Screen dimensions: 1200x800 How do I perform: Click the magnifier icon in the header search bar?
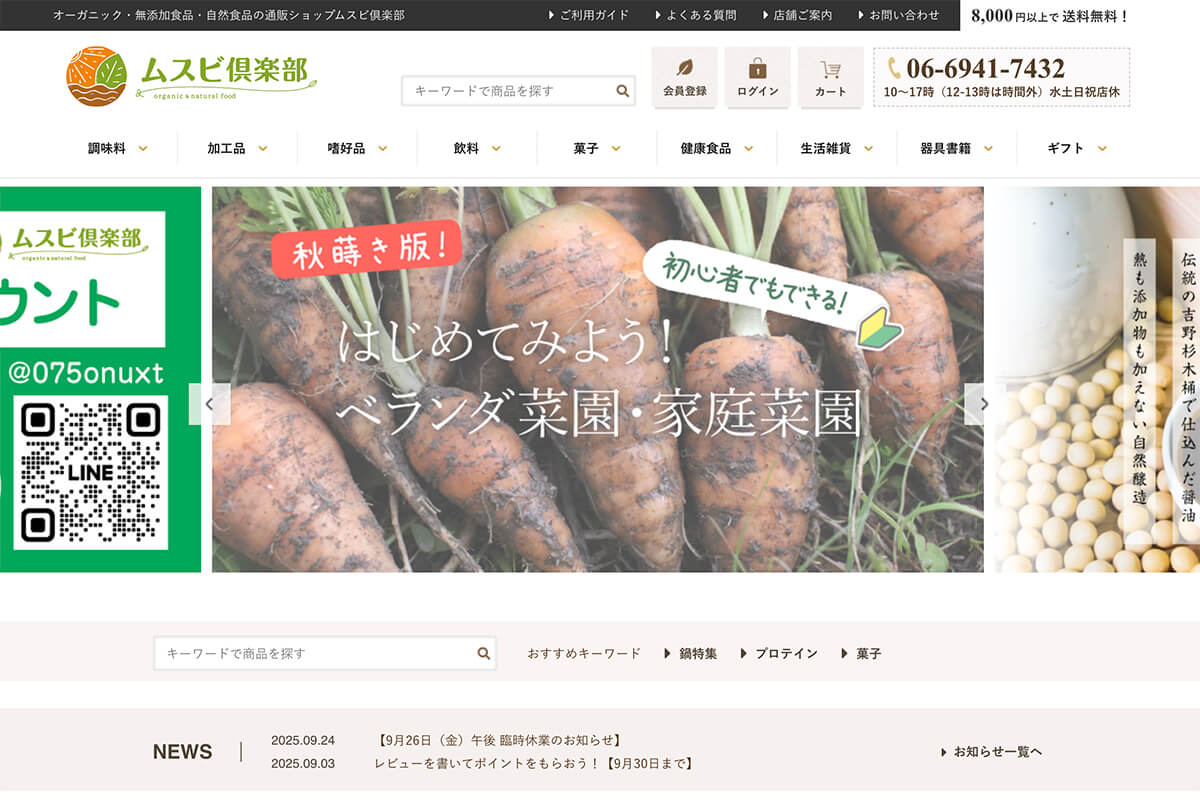pos(622,90)
